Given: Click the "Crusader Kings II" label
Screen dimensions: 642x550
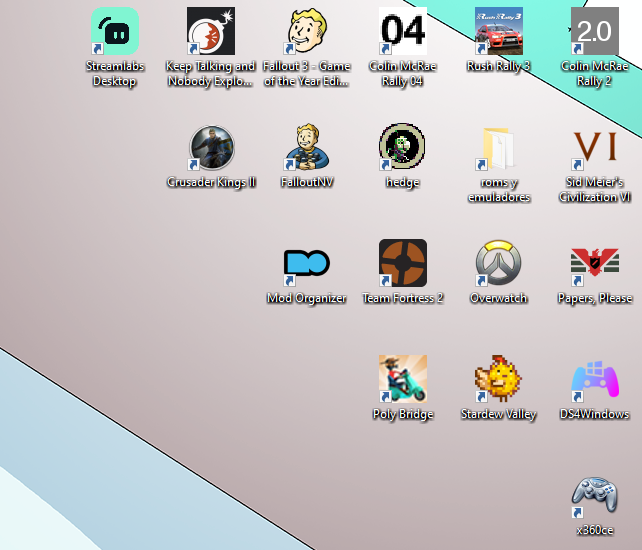Looking at the screenshot, I should pyautogui.click(x=211, y=182).
